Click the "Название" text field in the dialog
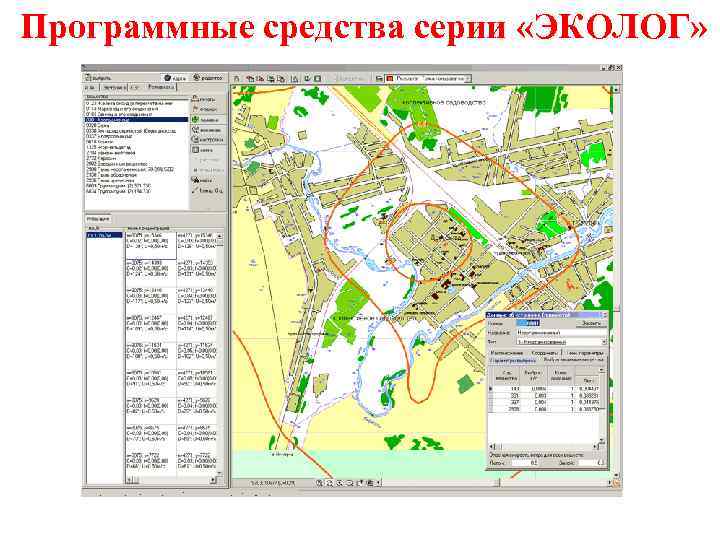The height and width of the screenshot is (540, 720). click(561, 332)
